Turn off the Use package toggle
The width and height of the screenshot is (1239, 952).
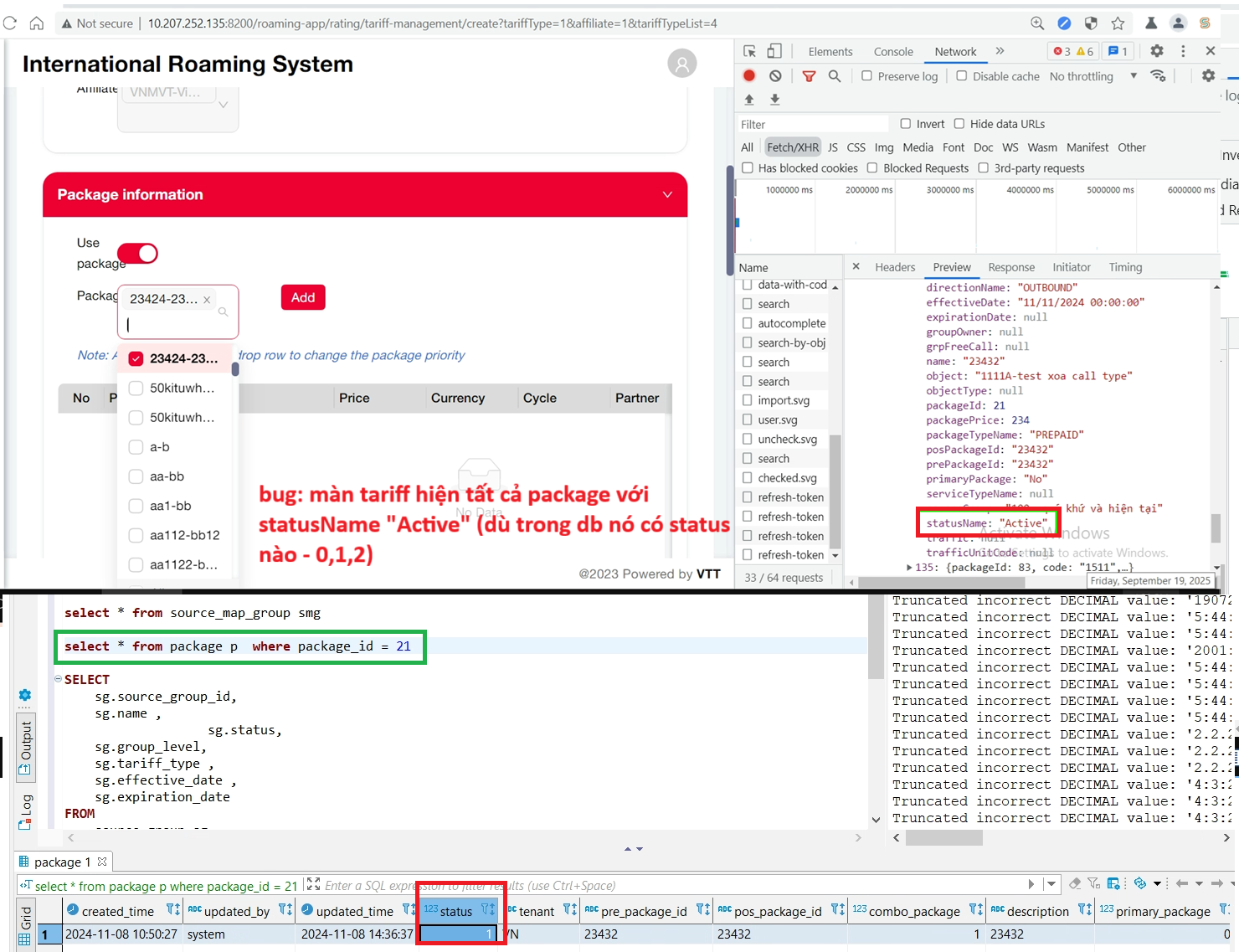[x=137, y=253]
